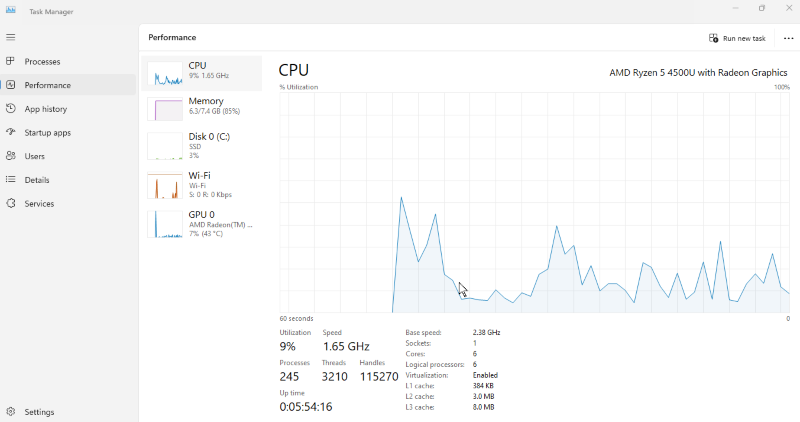Click Wi-Fi S: 0 R: 0 Kbps text
This screenshot has width=800, height=422.
[210, 194]
